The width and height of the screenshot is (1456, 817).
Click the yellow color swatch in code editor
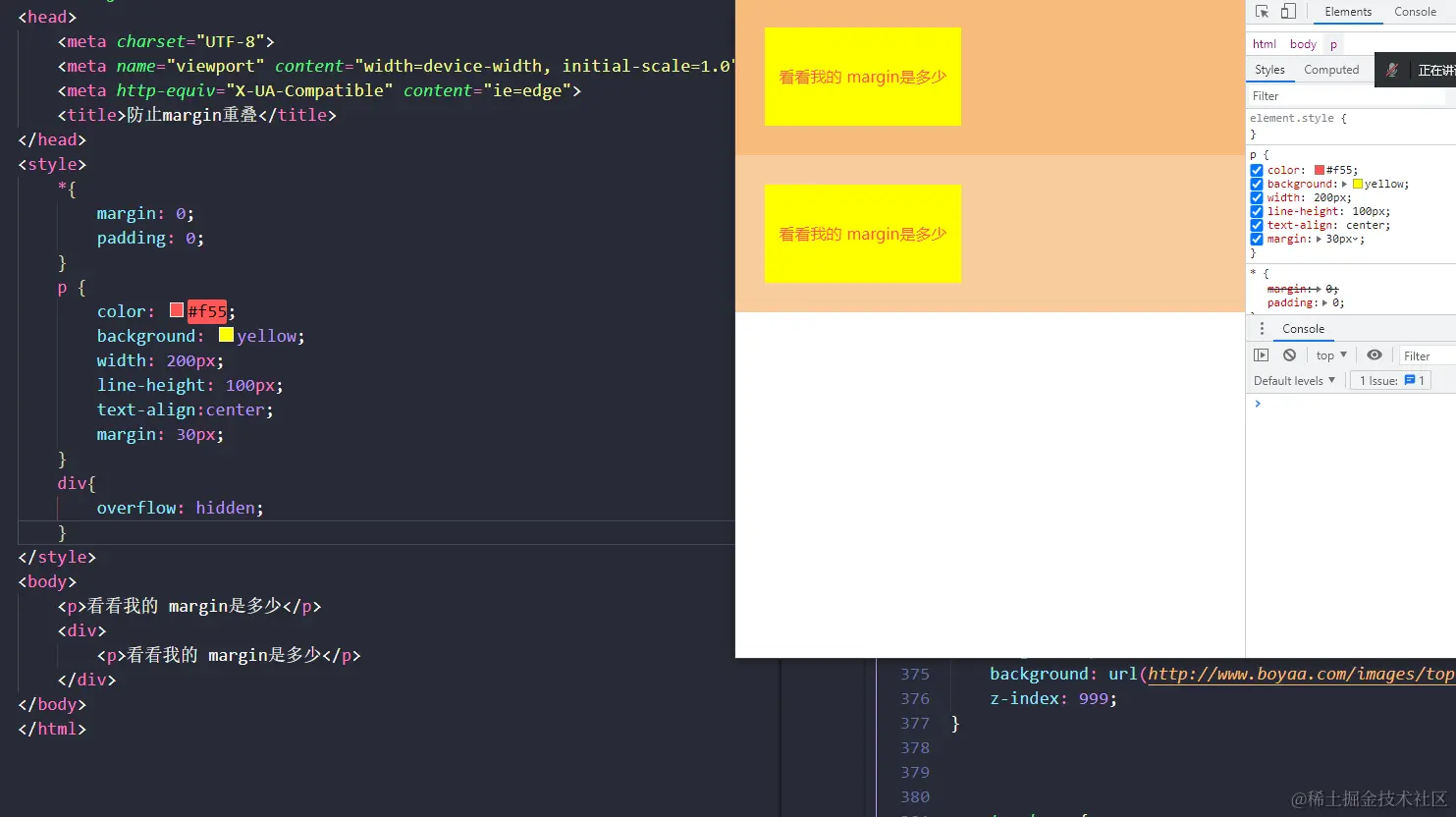point(226,335)
